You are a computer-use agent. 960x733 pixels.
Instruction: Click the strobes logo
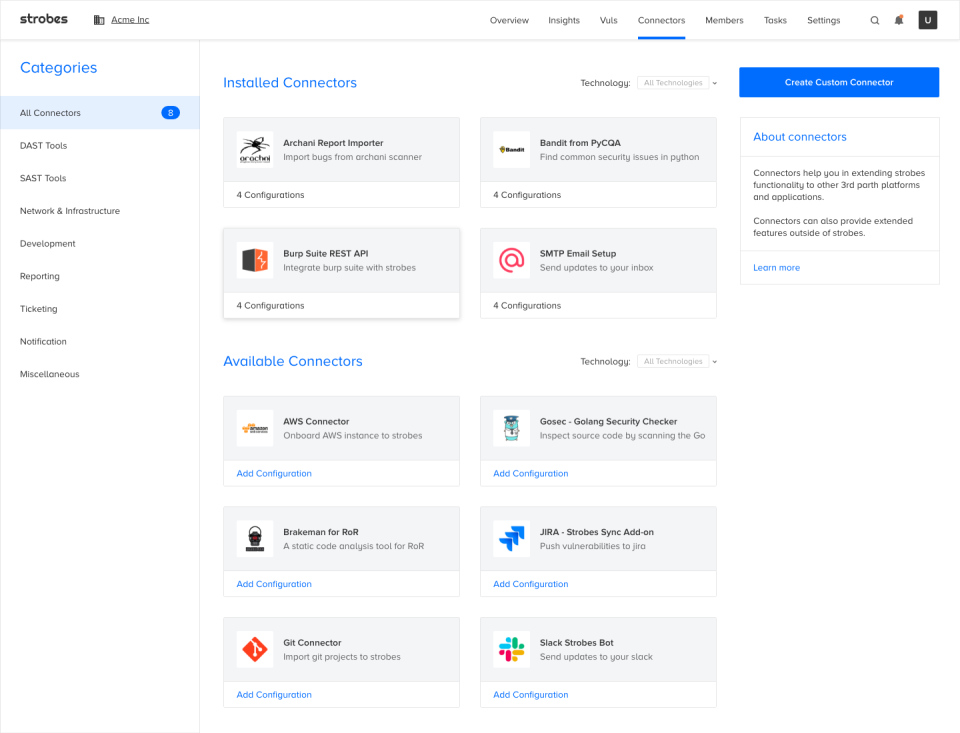[x=43, y=19]
